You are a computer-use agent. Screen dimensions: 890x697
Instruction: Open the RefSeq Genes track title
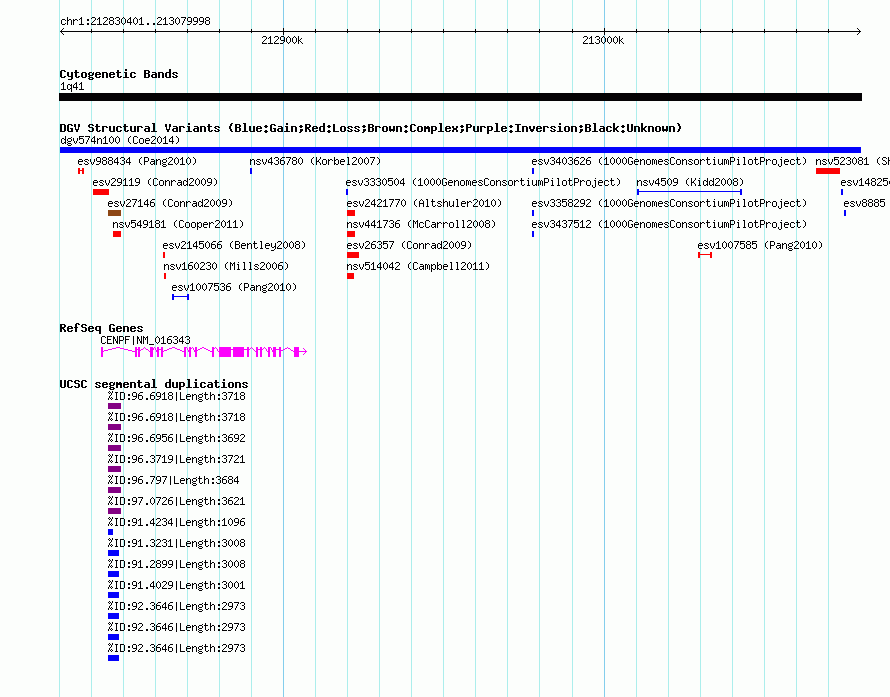101,328
